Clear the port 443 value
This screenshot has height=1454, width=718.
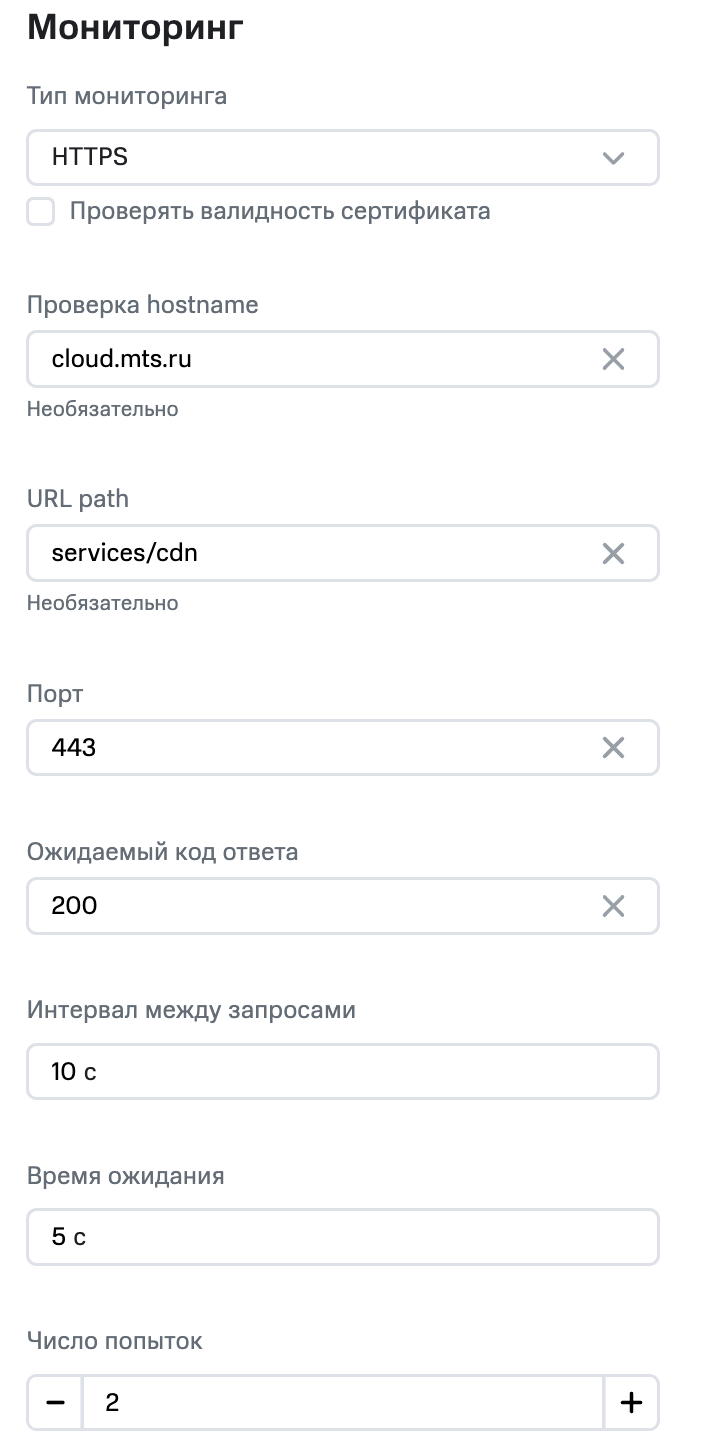pos(613,747)
